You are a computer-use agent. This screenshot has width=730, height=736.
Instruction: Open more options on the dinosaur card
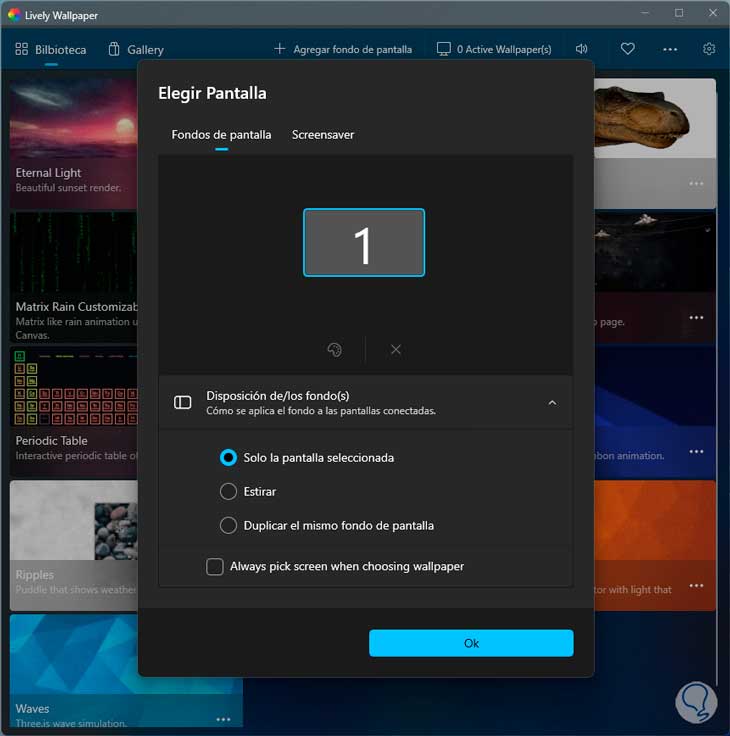(696, 184)
